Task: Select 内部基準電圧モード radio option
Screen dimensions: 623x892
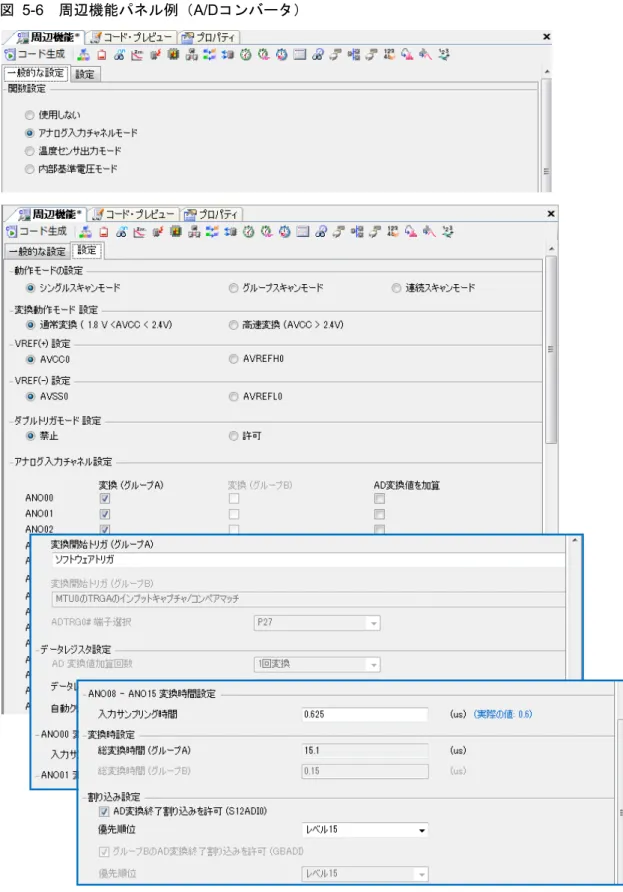Action: coord(30,169)
